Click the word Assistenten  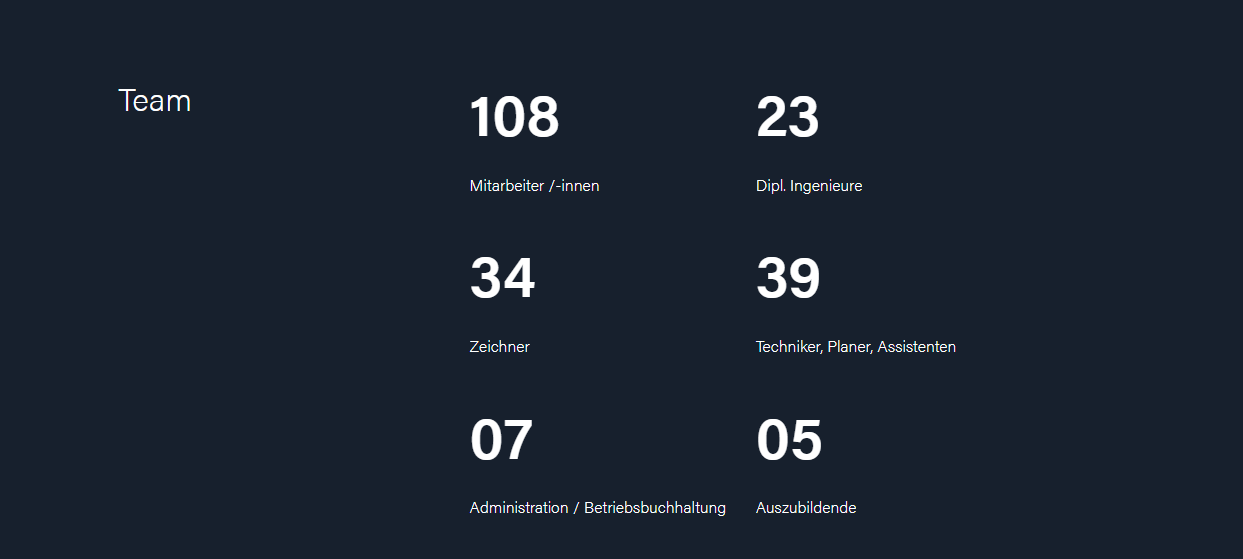click(x=917, y=347)
